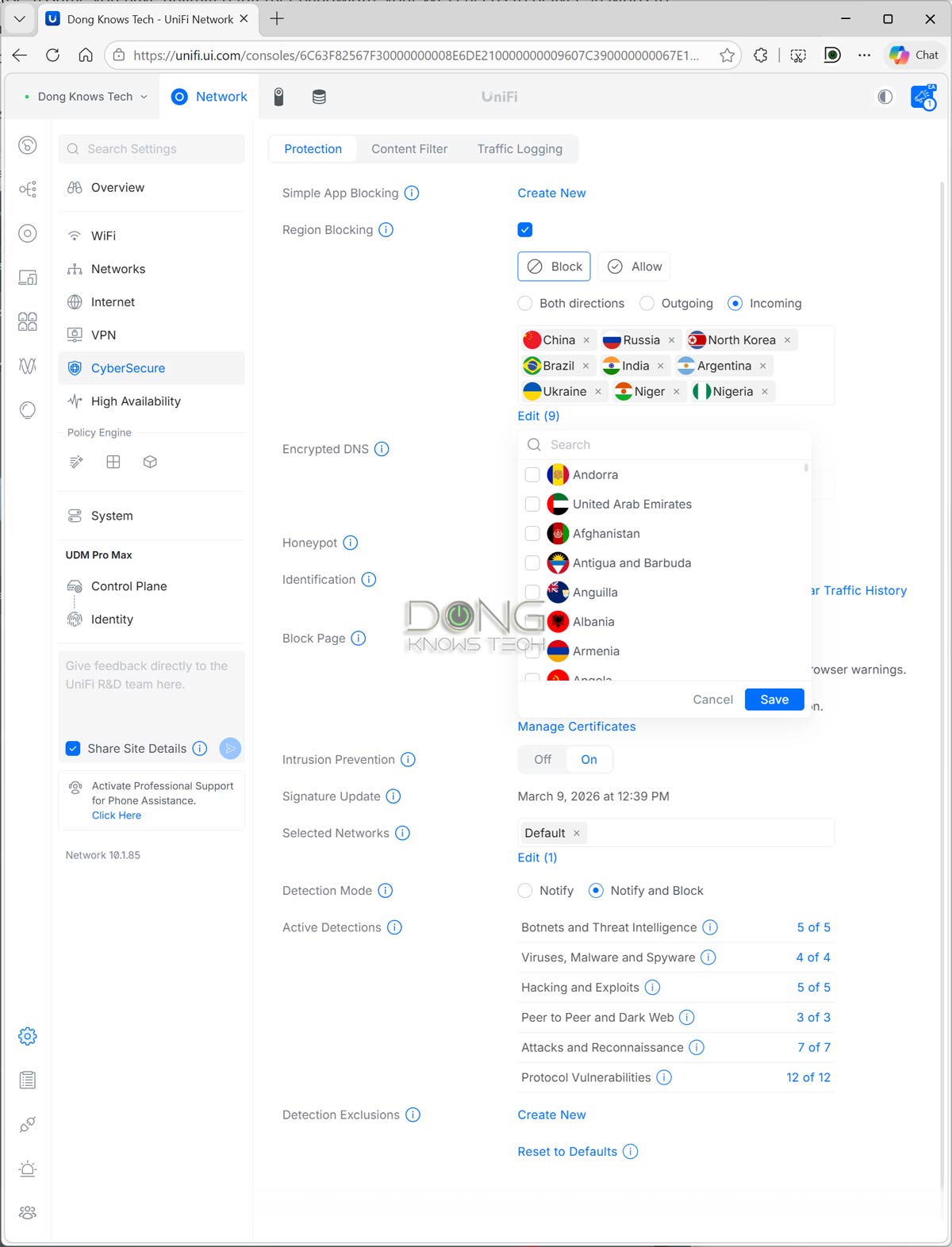Viewport: 952px width, 1247px height.
Task: Select Allow mode for regions
Action: [x=635, y=267]
